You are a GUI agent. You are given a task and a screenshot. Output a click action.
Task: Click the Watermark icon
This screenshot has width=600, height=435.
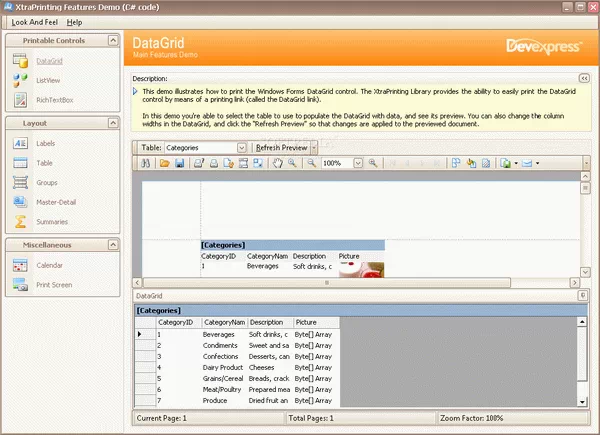pyautogui.click(x=486, y=163)
